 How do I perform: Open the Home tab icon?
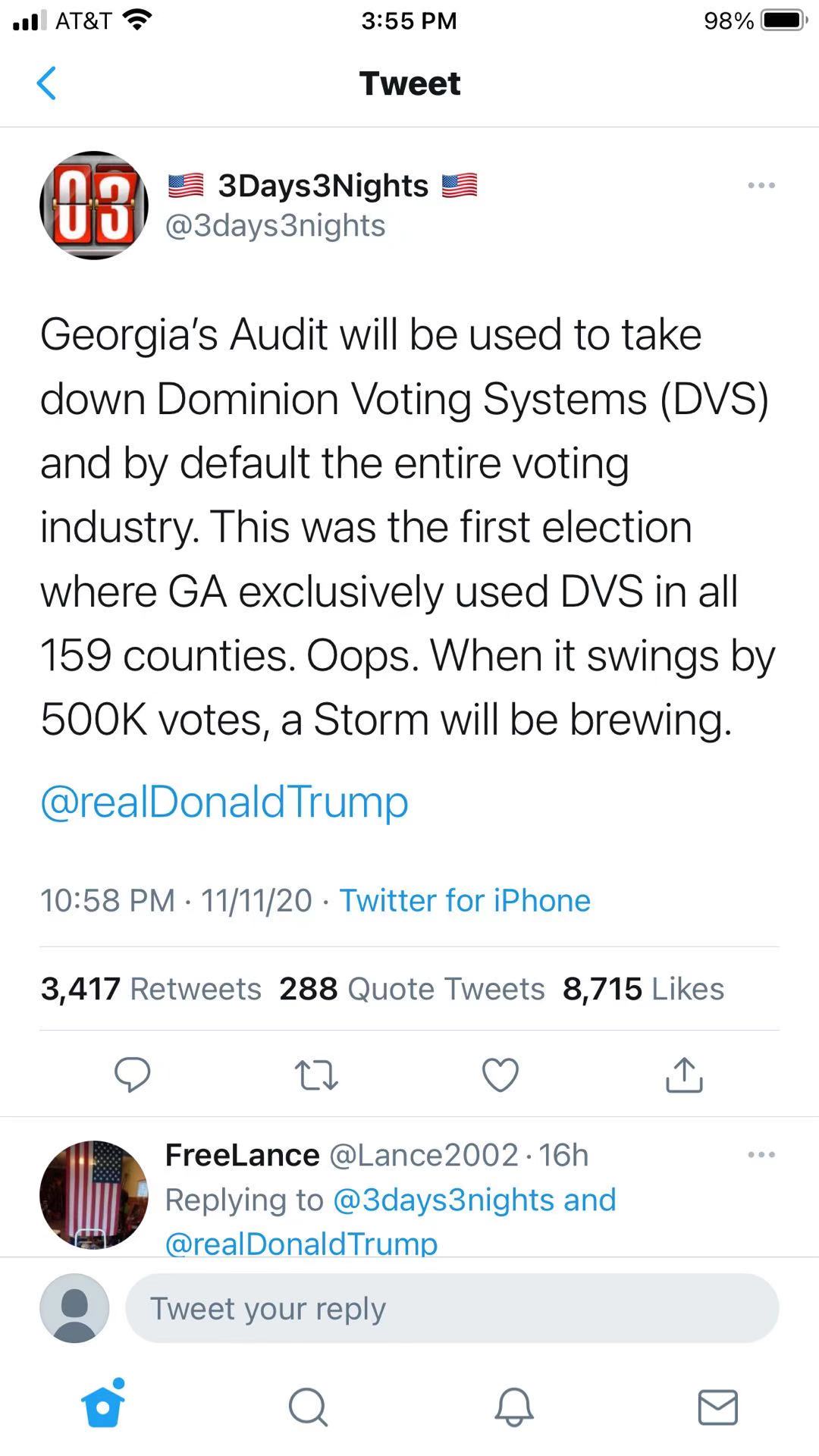[x=102, y=1405]
